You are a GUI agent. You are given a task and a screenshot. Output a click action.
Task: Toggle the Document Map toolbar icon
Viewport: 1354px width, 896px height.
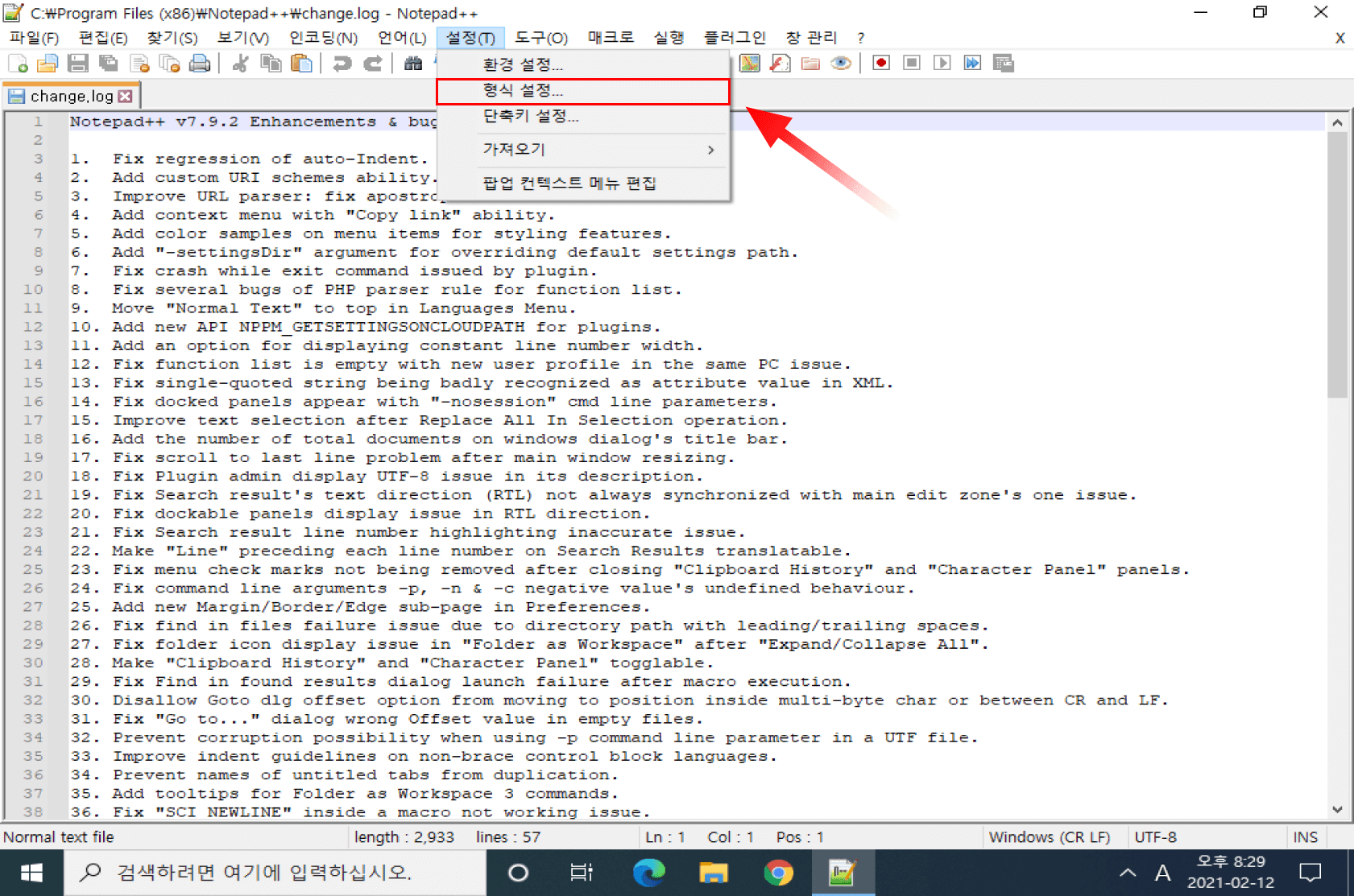750,64
